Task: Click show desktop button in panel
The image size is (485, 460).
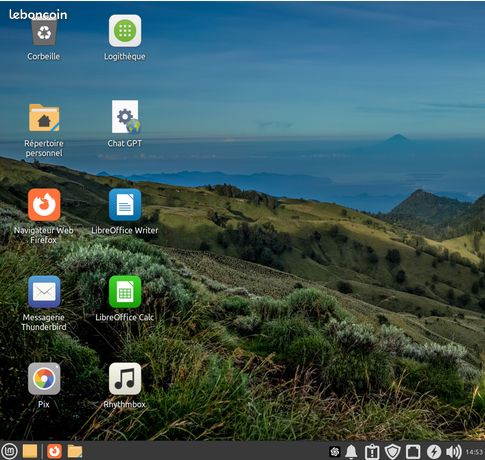Action: (x=30, y=451)
